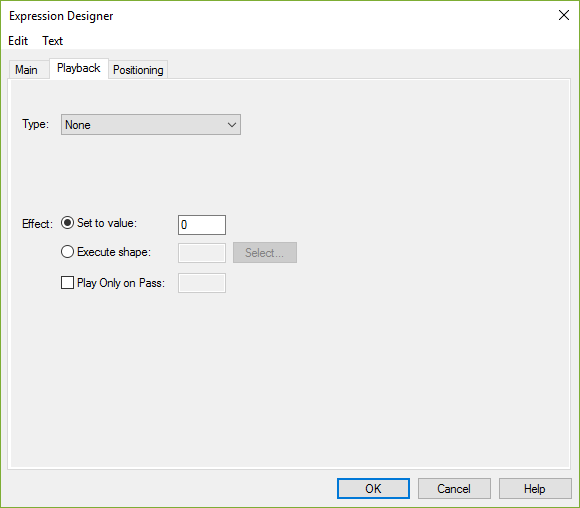Enable the Play Only on Pass checkbox
Screen dimensions: 580x508
point(67,283)
